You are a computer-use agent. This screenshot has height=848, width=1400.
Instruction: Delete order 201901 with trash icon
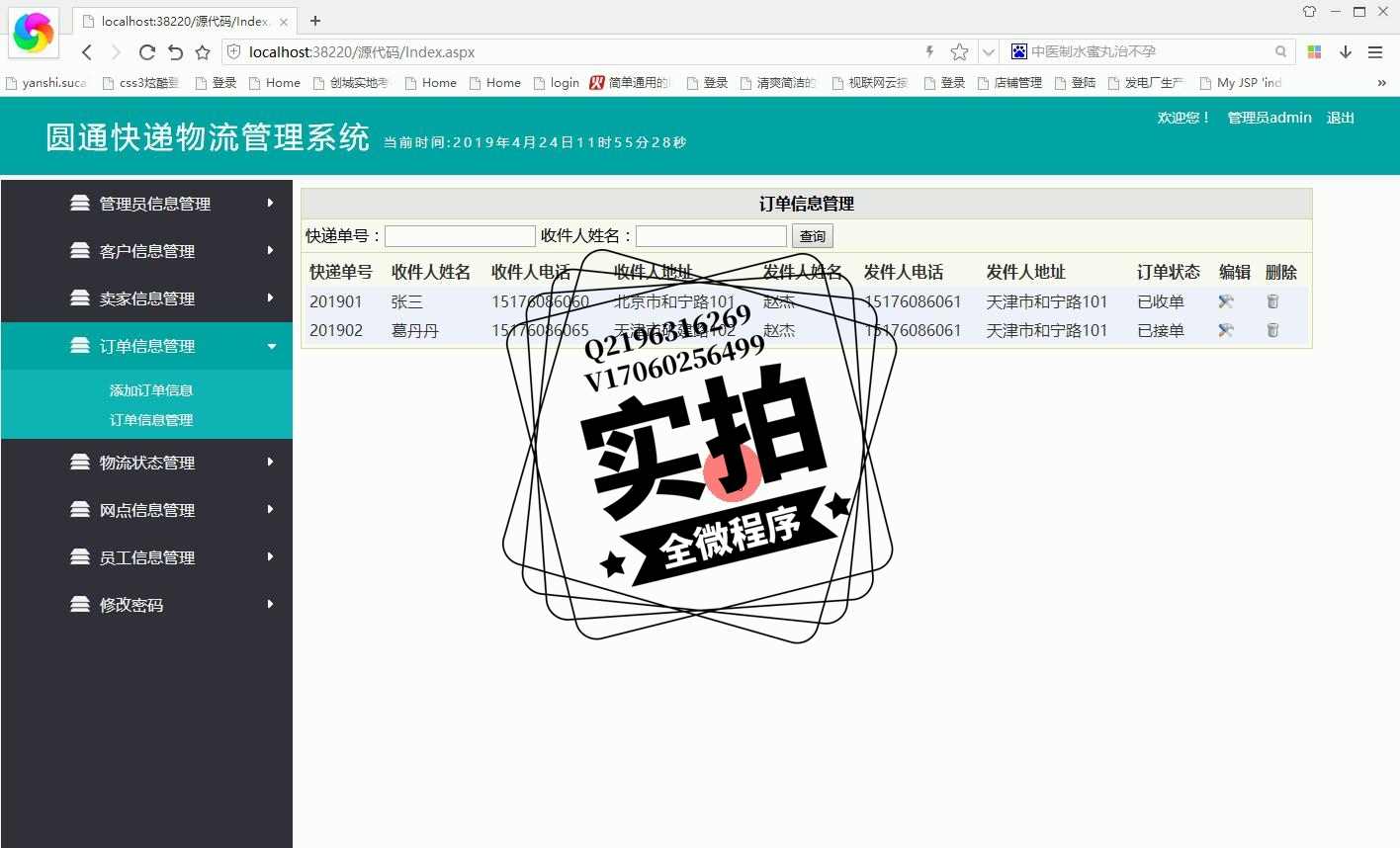click(1272, 301)
